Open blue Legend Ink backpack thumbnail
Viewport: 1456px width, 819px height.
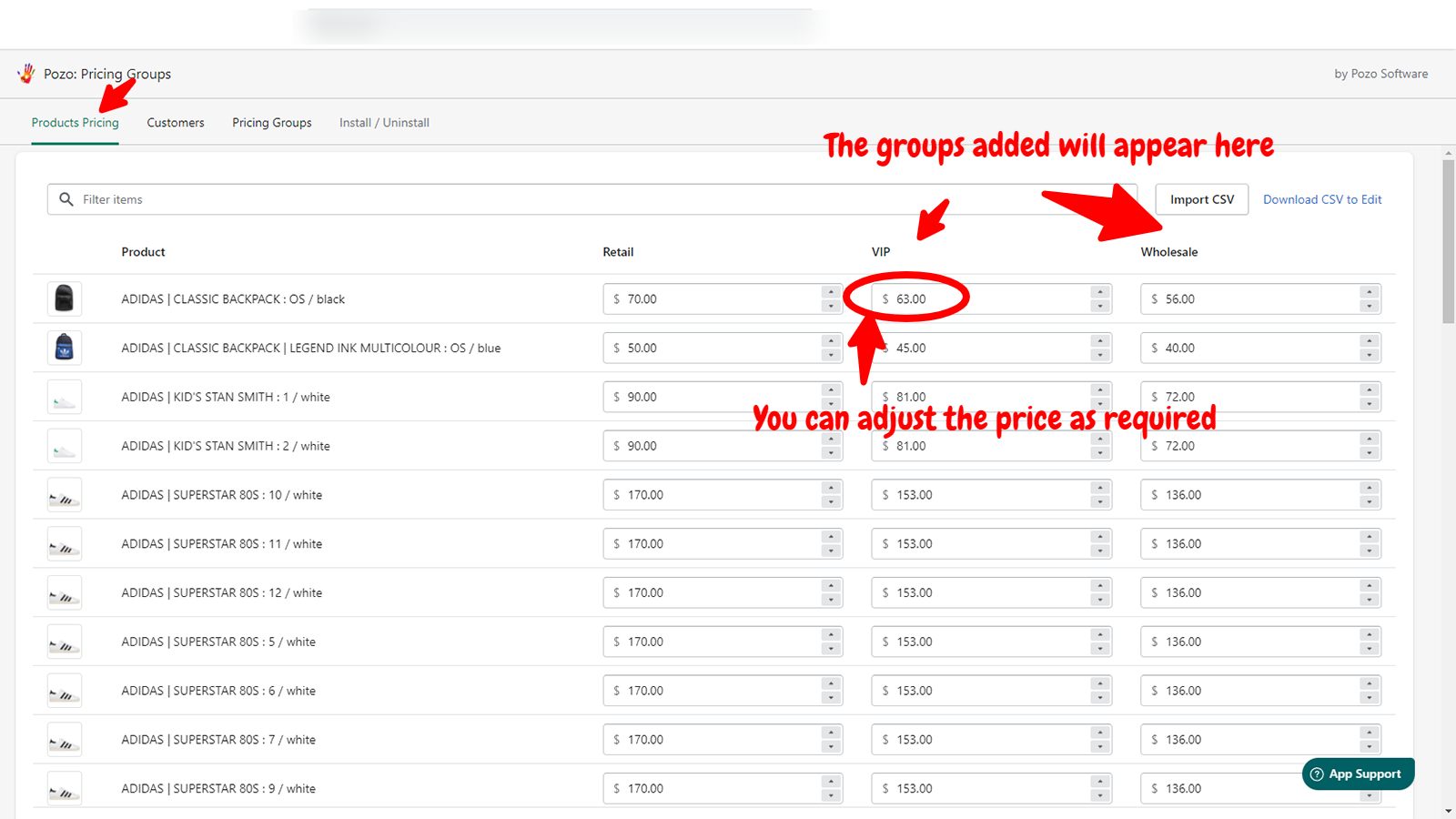point(65,348)
